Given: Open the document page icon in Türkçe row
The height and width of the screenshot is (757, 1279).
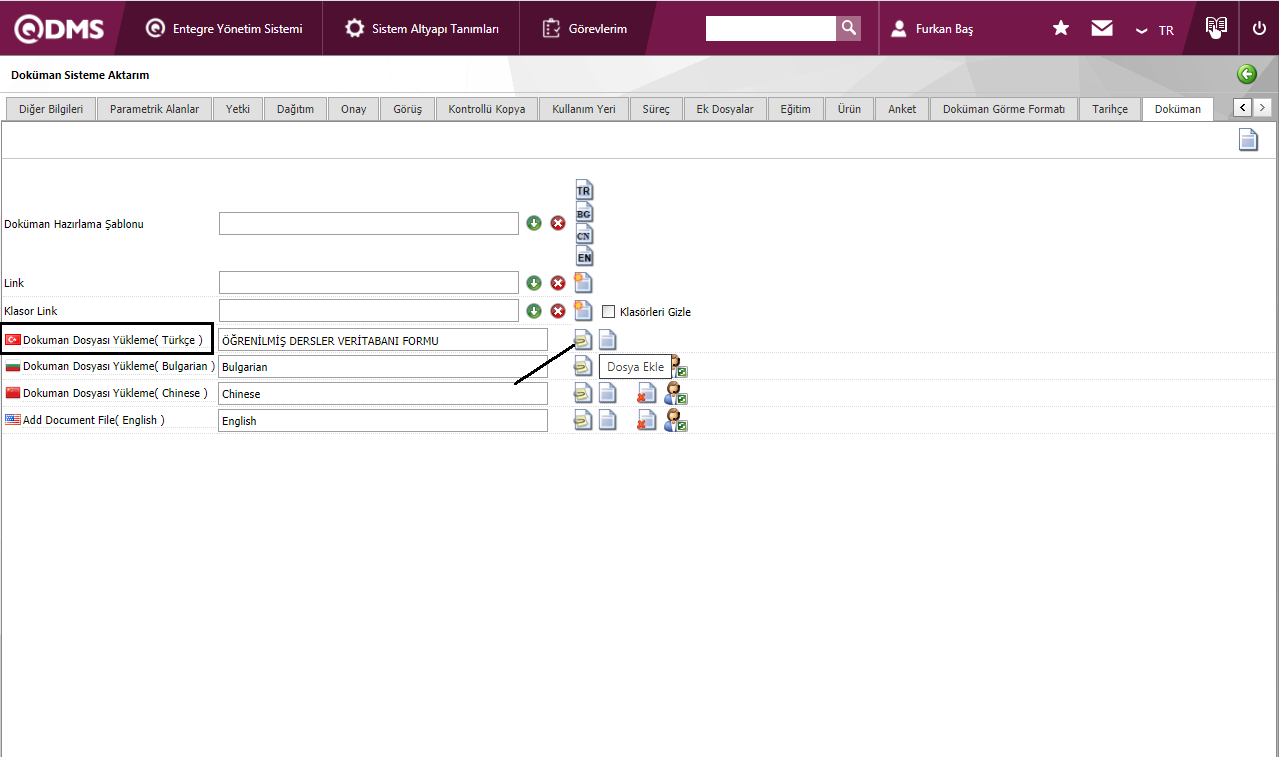Looking at the screenshot, I should pyautogui.click(x=607, y=340).
